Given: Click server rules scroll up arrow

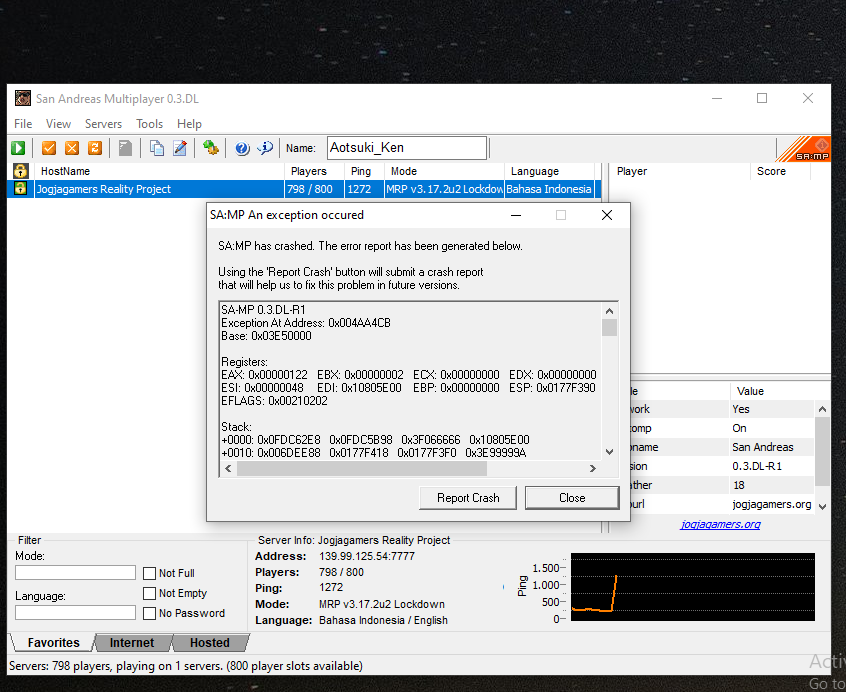Looking at the screenshot, I should click(822, 409).
